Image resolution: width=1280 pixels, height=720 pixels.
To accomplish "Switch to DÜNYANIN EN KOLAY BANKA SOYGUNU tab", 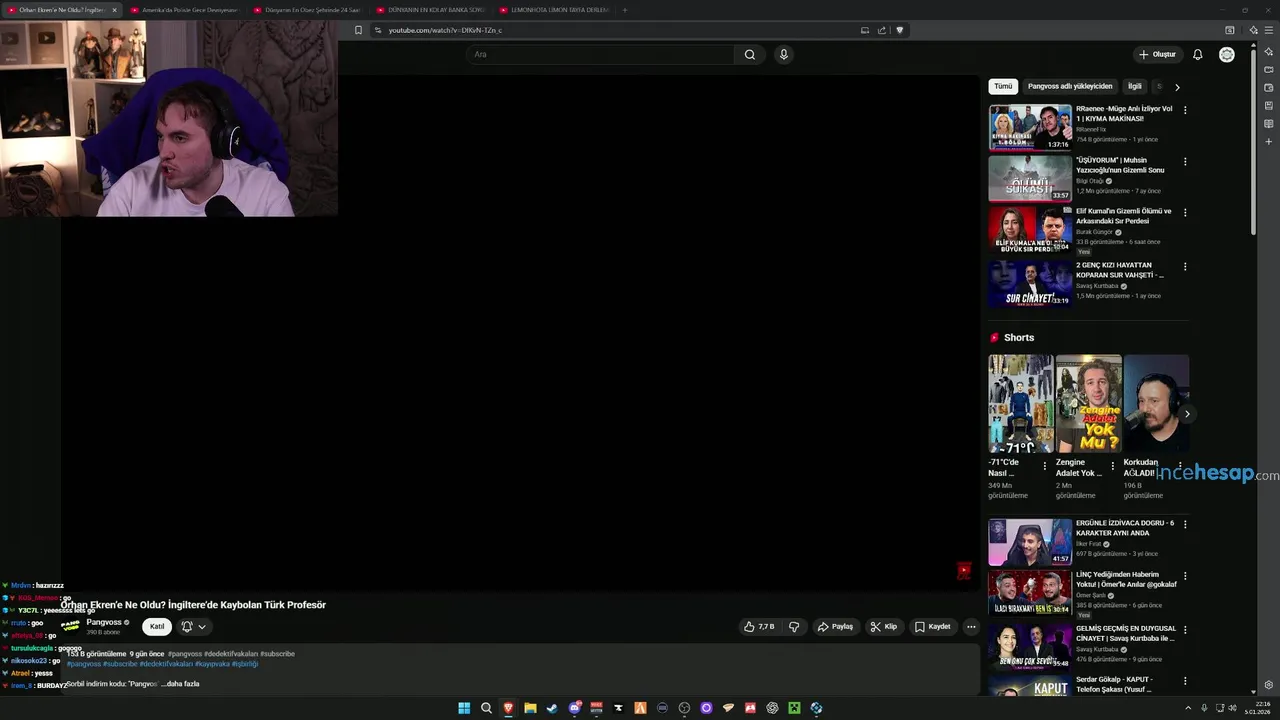I will pos(430,10).
